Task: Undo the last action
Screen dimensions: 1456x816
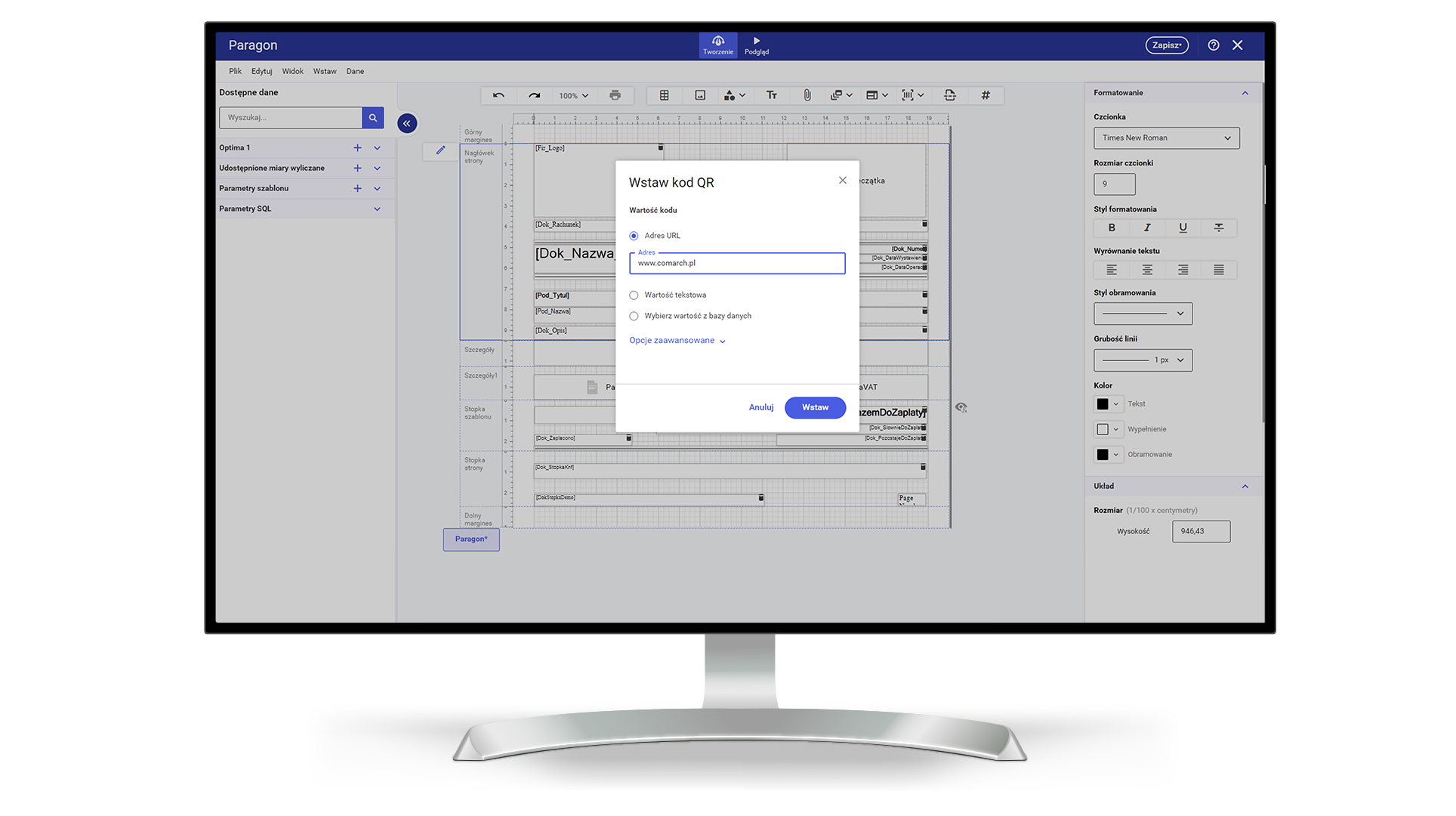Action: click(498, 95)
